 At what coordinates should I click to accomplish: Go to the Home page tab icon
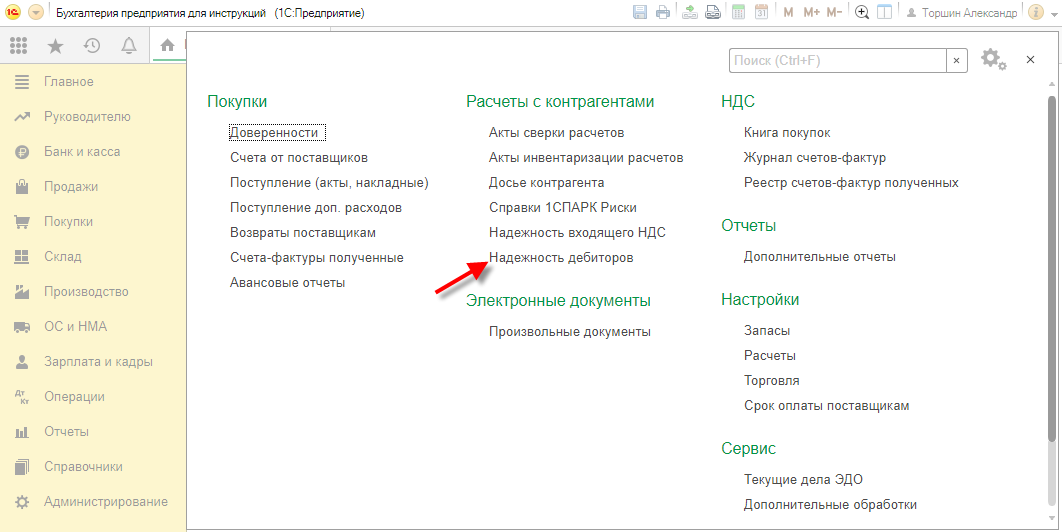tap(167, 45)
